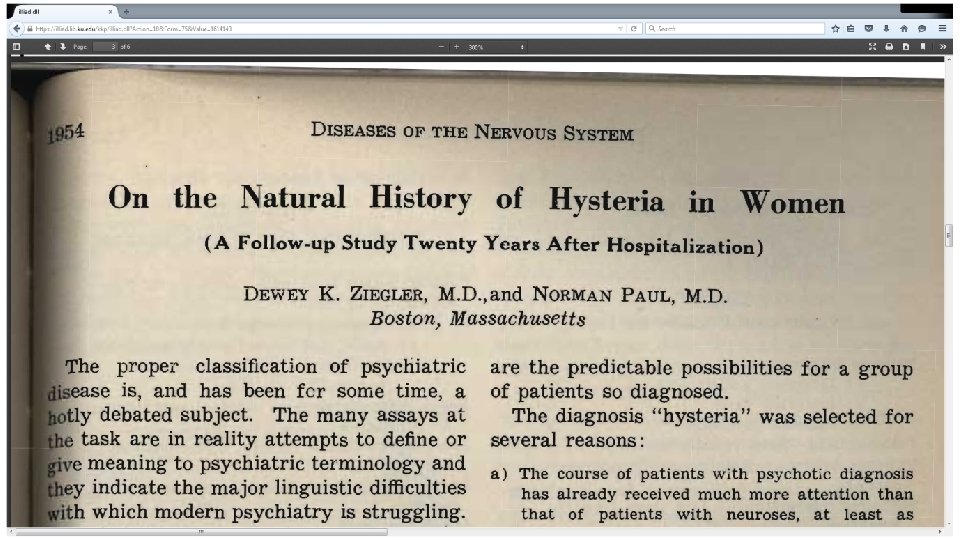Viewport: 960px width, 540px height.
Task: Select the Illiad dll browser tab
Action: coord(63,12)
